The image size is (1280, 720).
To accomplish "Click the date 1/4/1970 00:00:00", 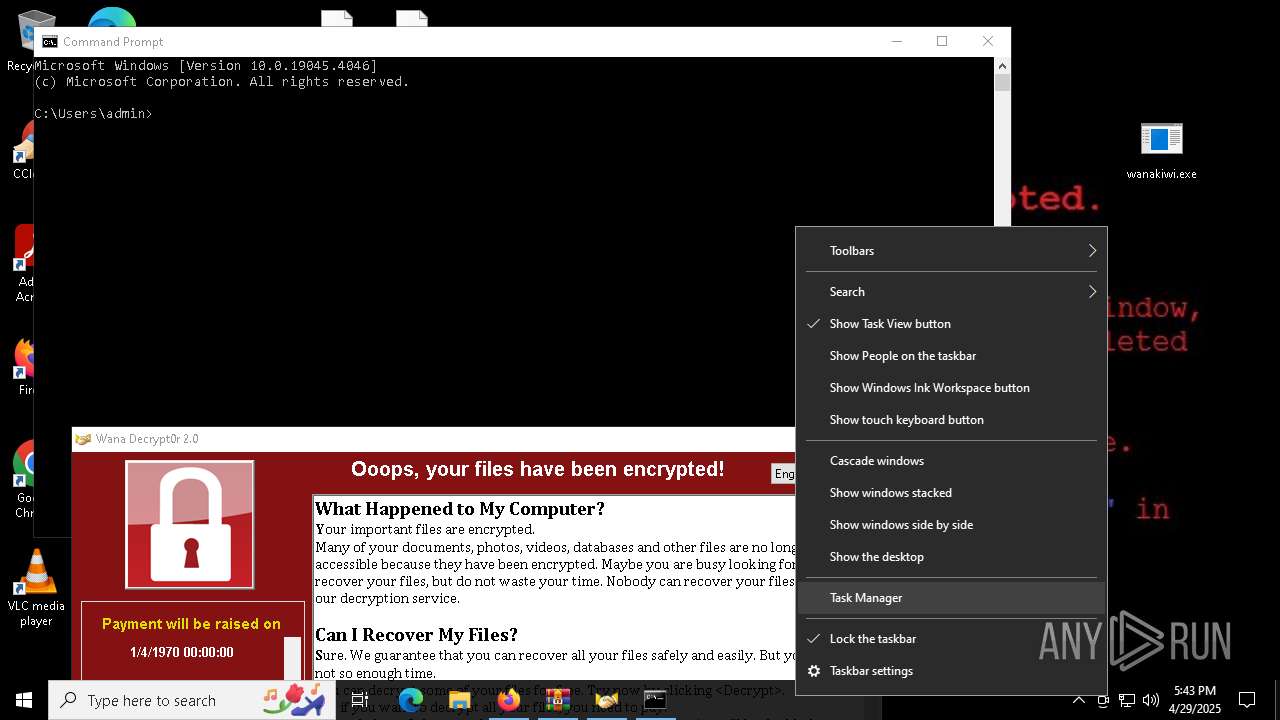I will 182,652.
